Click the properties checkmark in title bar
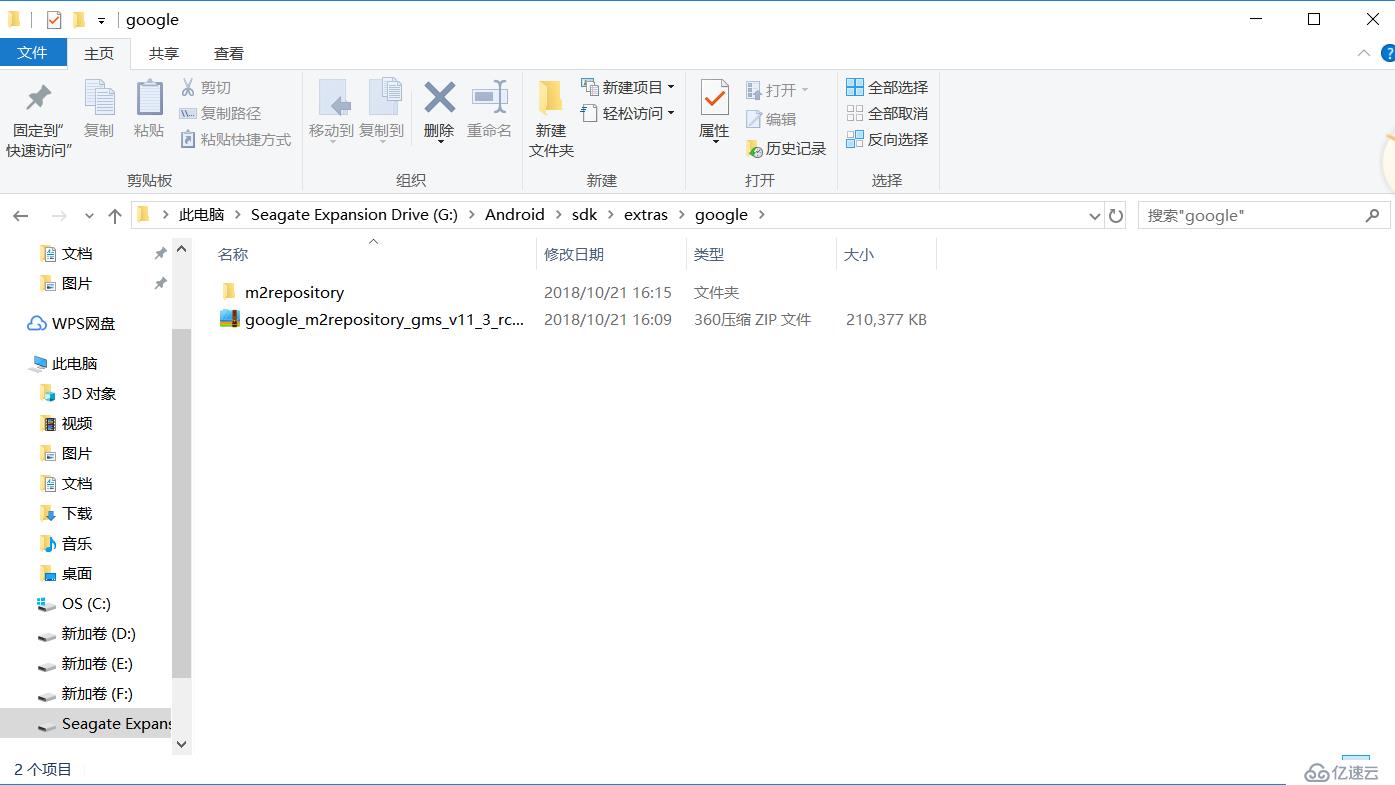 (x=54, y=19)
